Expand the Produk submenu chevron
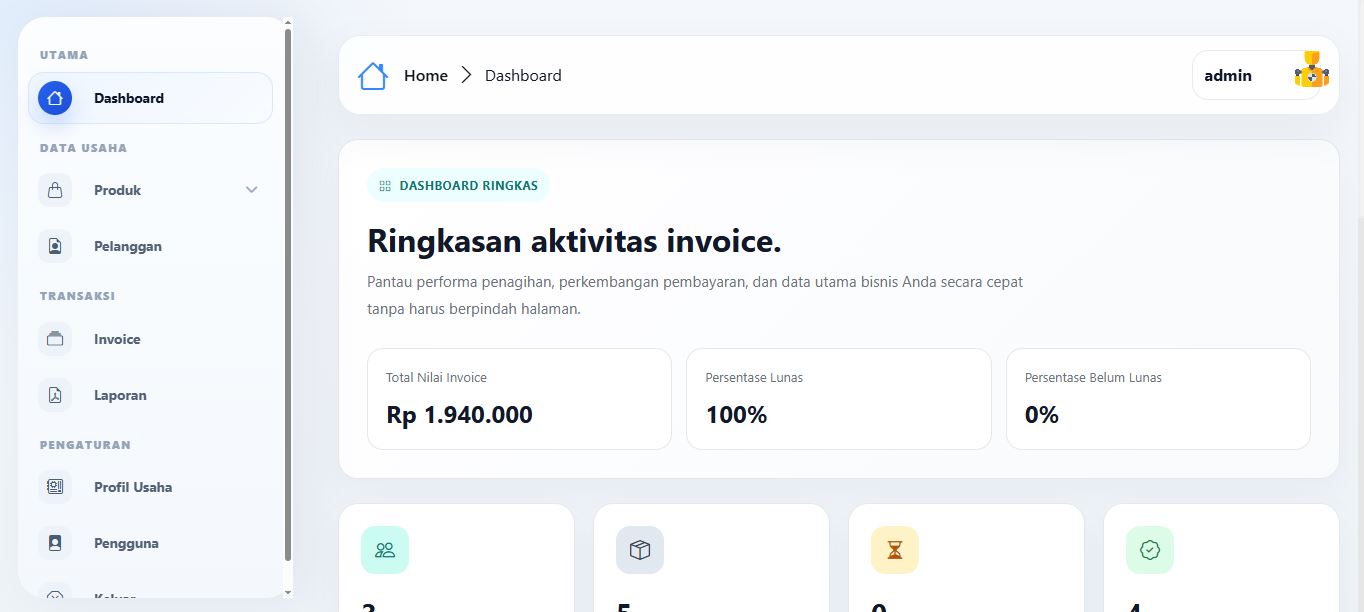1364x612 pixels. point(252,190)
